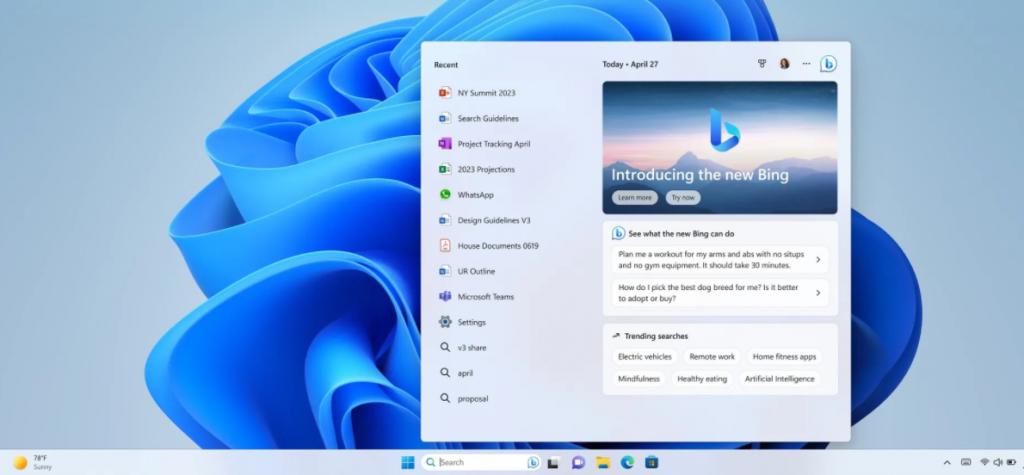Select the recent search 'v3 share'
Viewport: 1024px width, 475px height.
472,348
